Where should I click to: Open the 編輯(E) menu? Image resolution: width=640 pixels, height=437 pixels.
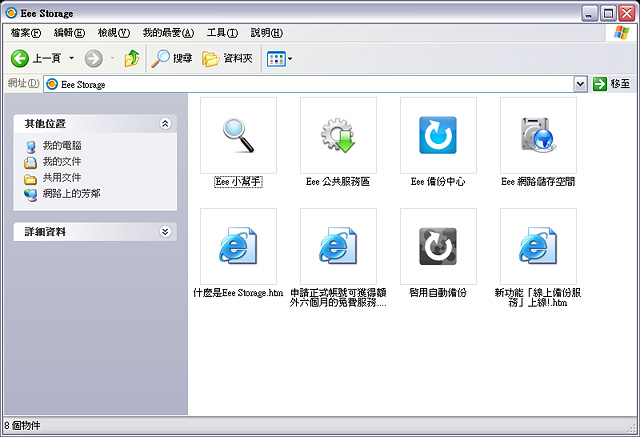point(69,33)
